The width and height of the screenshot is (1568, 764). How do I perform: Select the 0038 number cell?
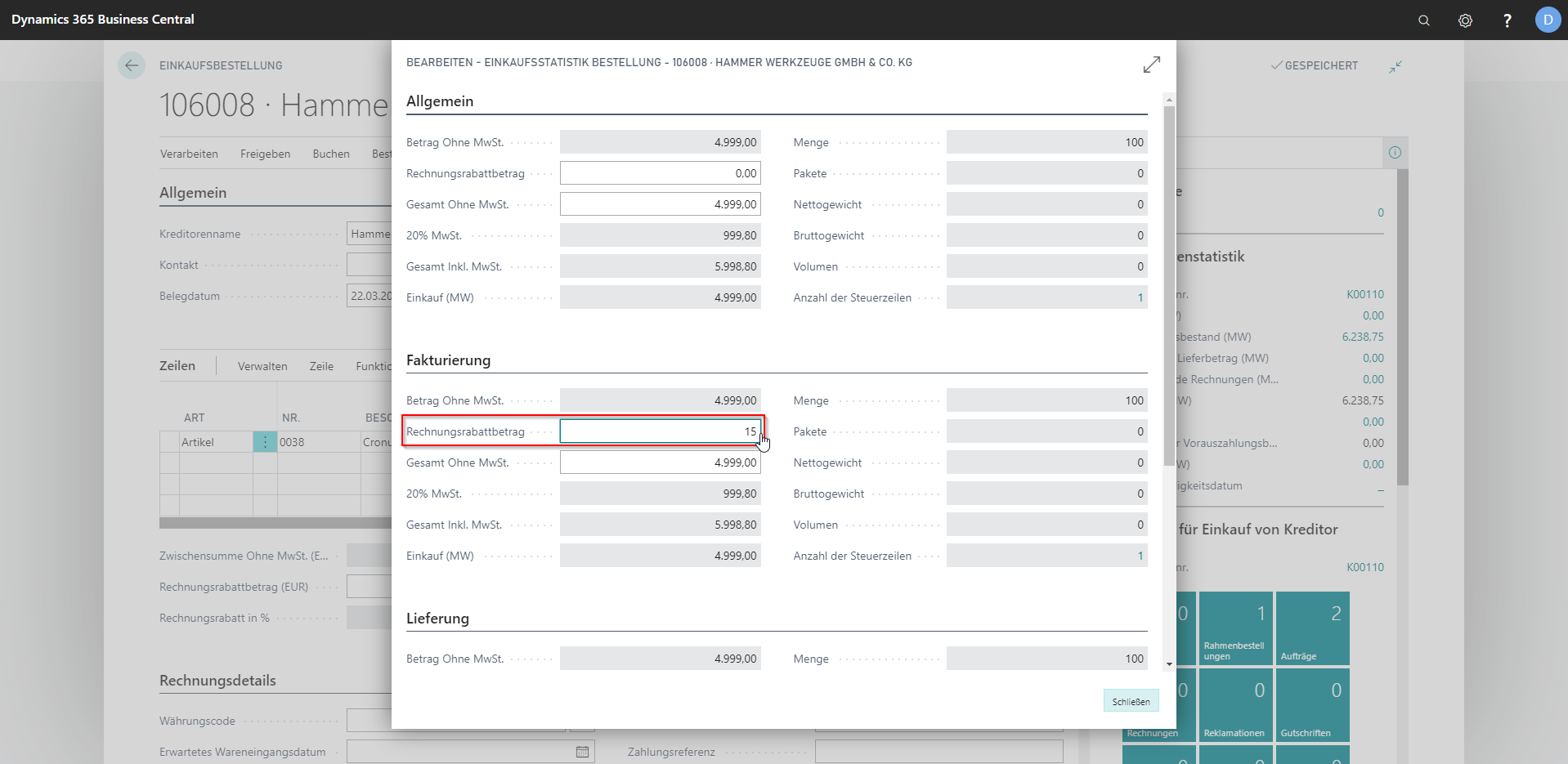[x=319, y=442]
